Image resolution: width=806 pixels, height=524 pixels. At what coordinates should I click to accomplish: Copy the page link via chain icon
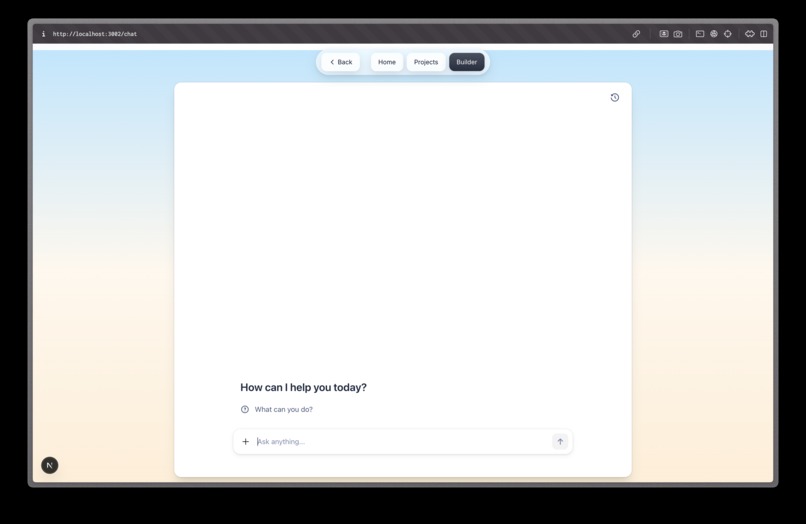coord(636,34)
